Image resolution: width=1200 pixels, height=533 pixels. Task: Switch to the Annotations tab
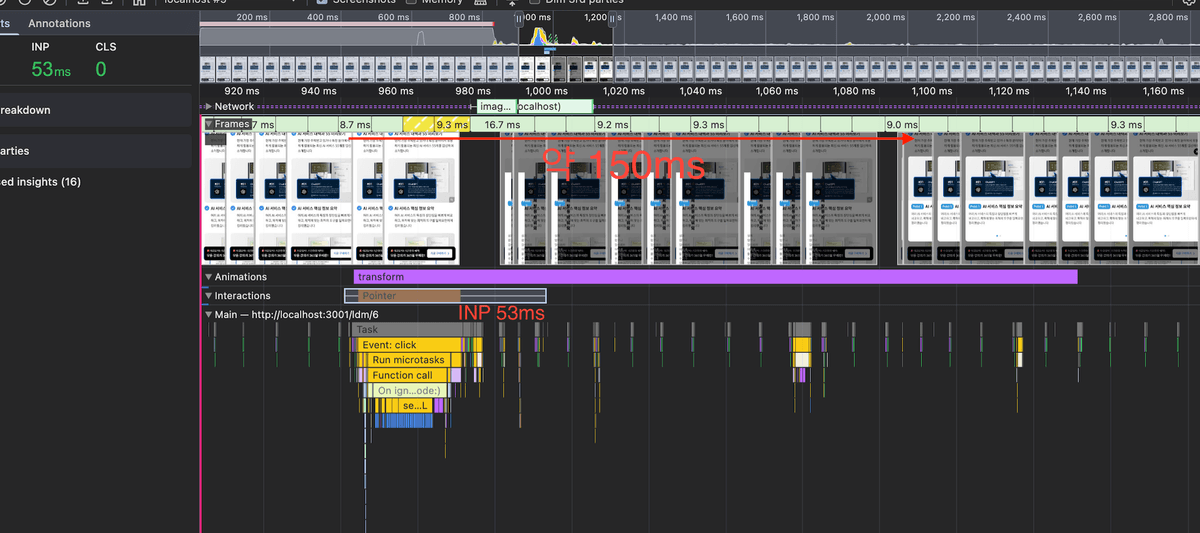pyautogui.click(x=59, y=23)
